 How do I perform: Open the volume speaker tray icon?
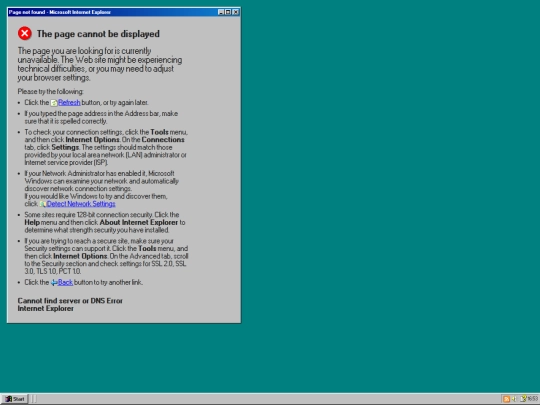coord(514,399)
